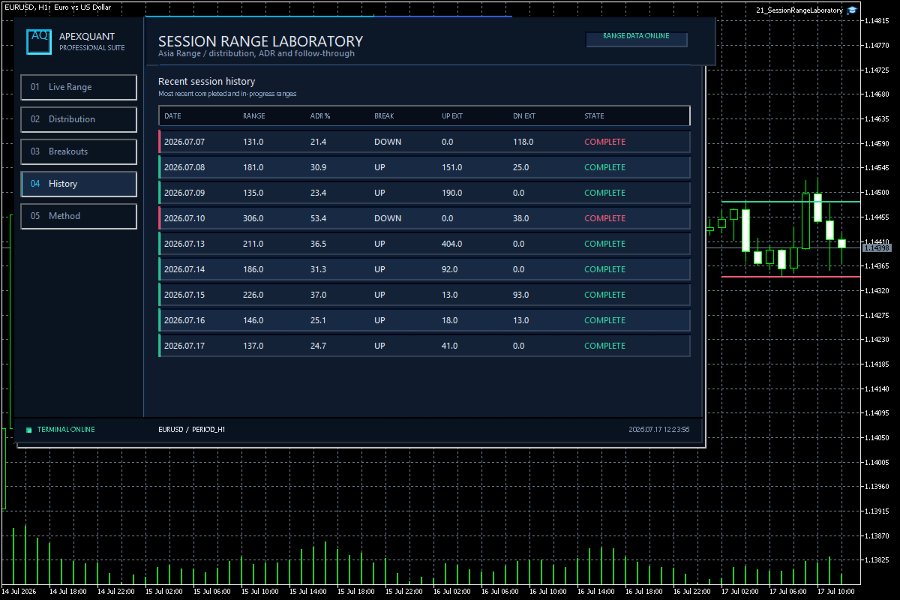
Task: Click the green upper range line on the chart
Action: click(790, 202)
